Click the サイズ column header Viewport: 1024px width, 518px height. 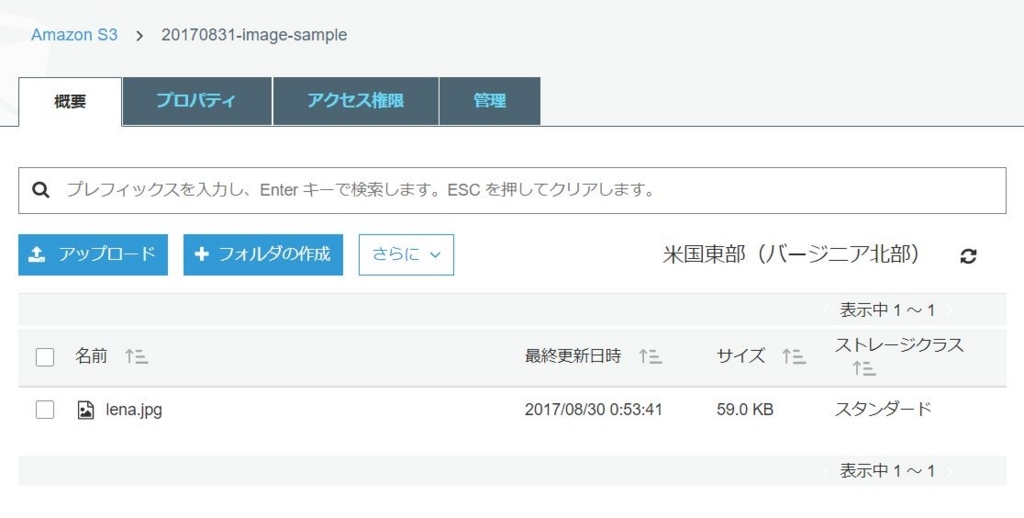point(741,357)
